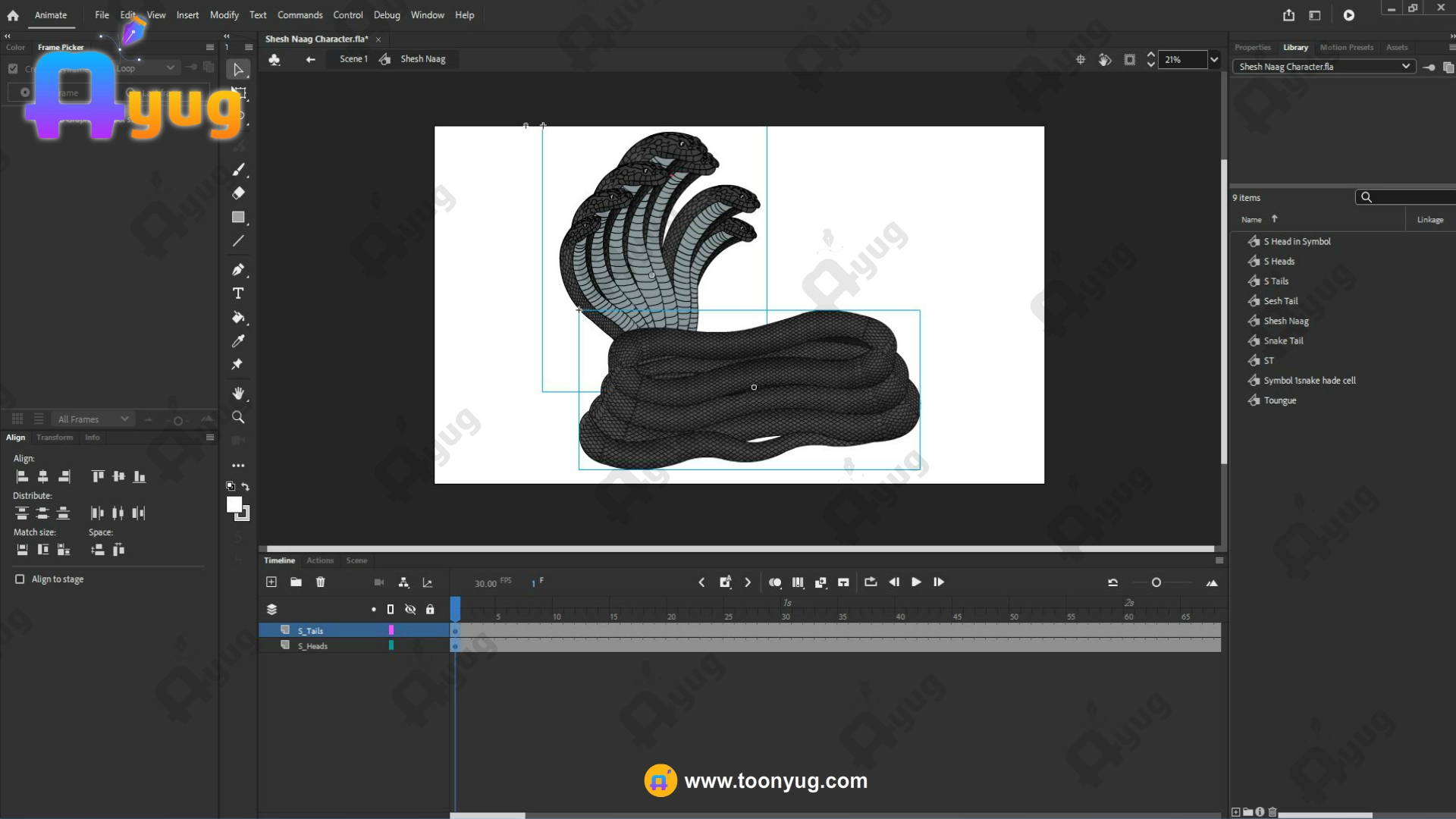The height and width of the screenshot is (819, 1456).
Task: Toggle the hide all layers eye icon
Action: click(410, 610)
